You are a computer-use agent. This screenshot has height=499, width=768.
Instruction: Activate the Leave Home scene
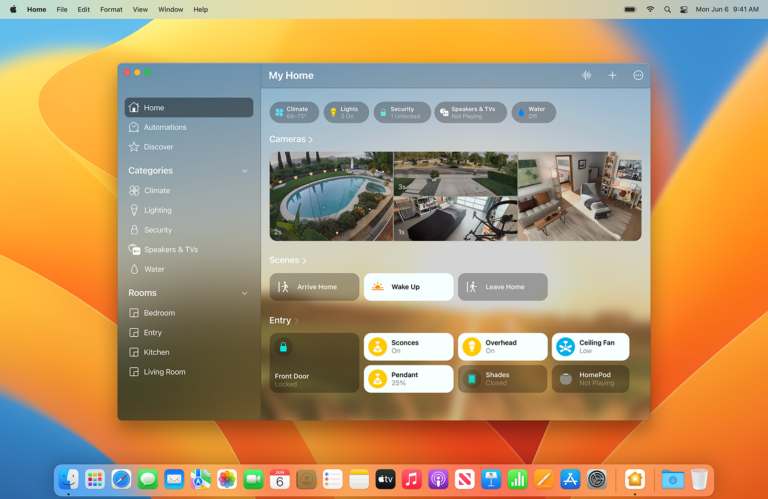503,287
